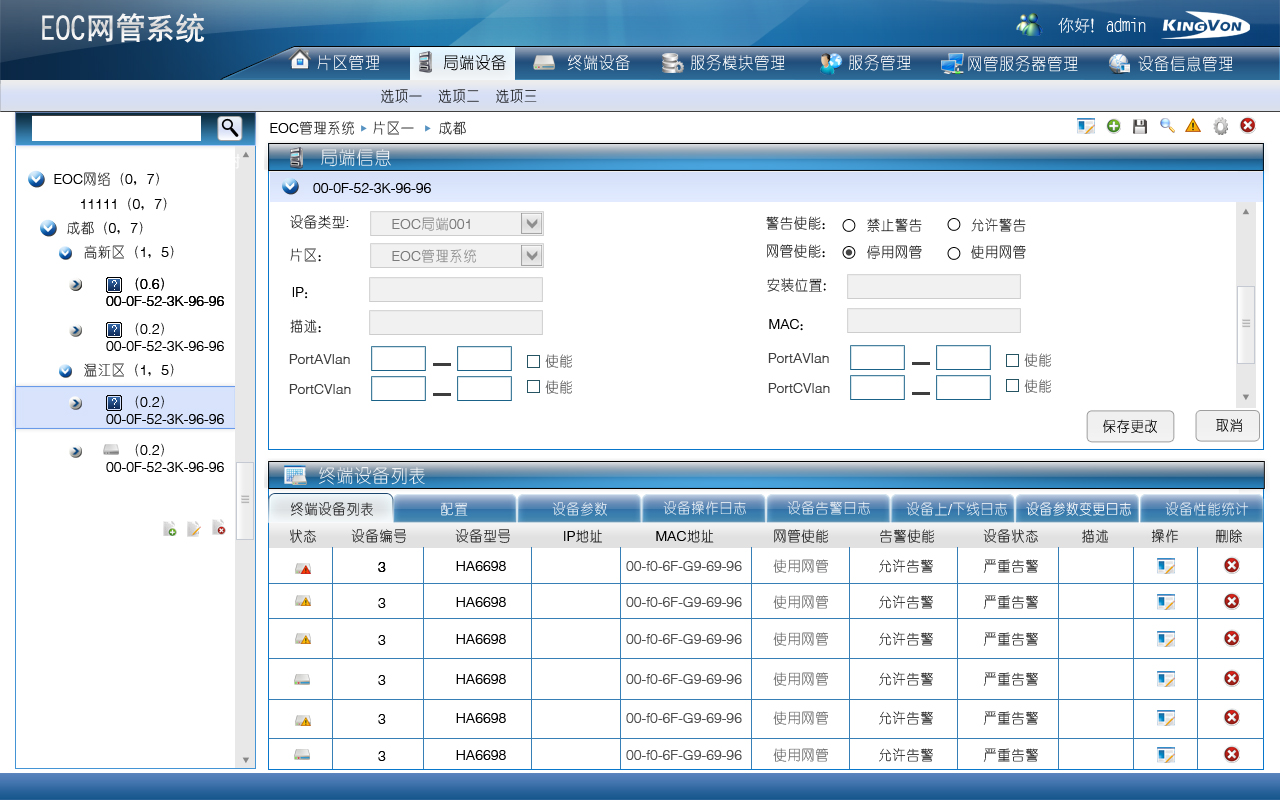
Task: Enable the right PortCVlan 使能 checkbox
Action: pyautogui.click(x=1012, y=386)
